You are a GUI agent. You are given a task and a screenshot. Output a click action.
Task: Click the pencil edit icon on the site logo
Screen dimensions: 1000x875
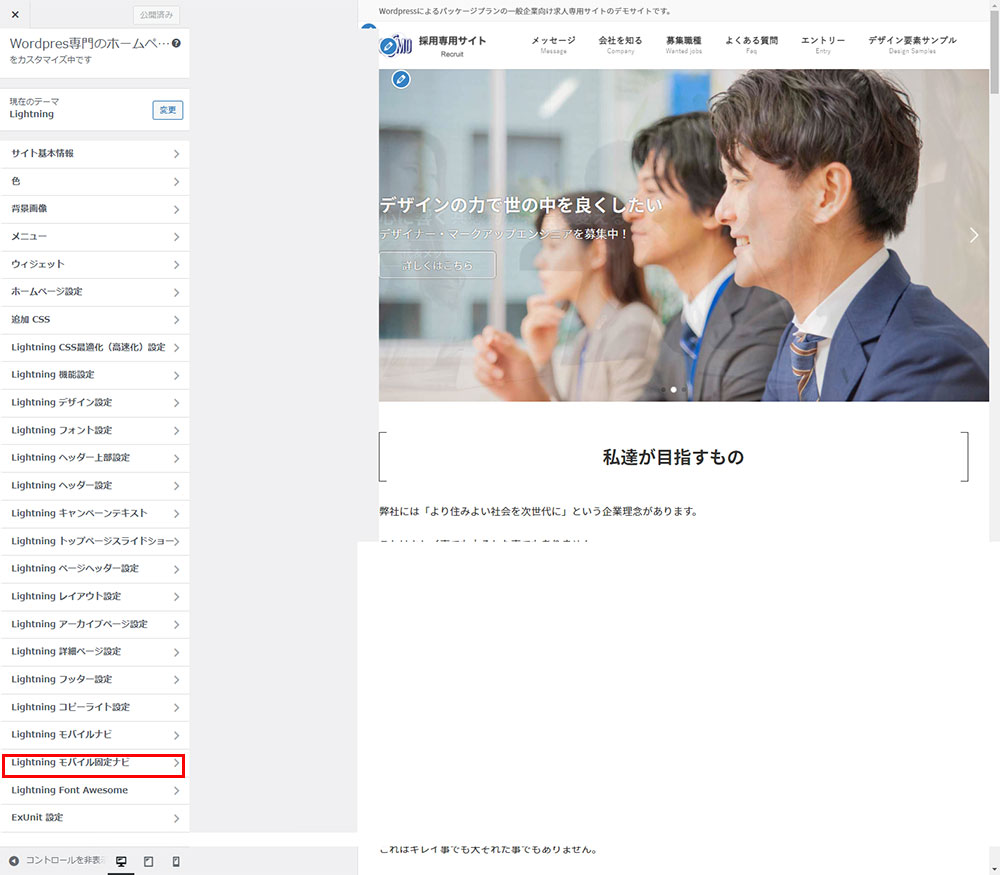pyautogui.click(x=388, y=46)
